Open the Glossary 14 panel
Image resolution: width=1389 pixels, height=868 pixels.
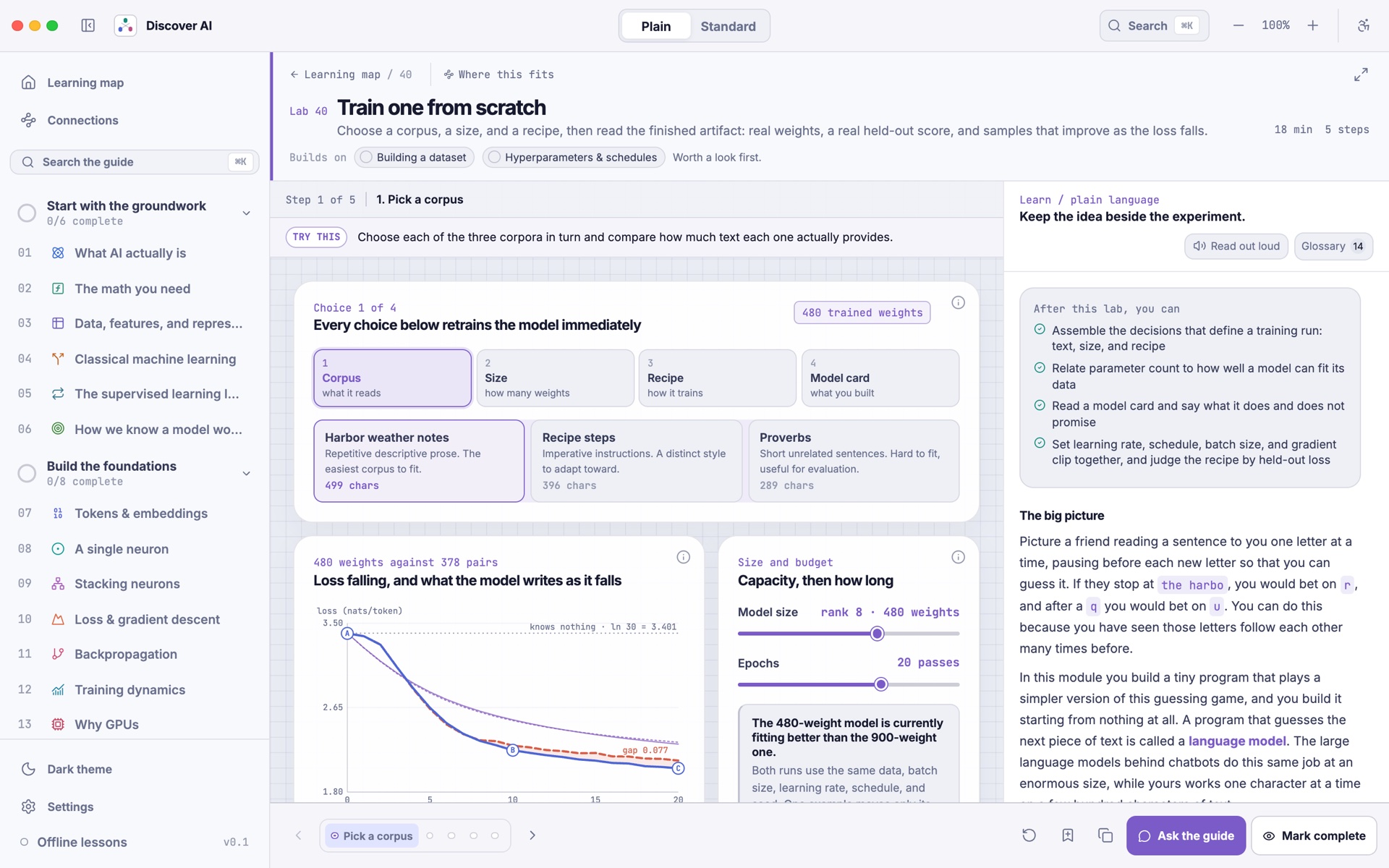click(x=1333, y=246)
